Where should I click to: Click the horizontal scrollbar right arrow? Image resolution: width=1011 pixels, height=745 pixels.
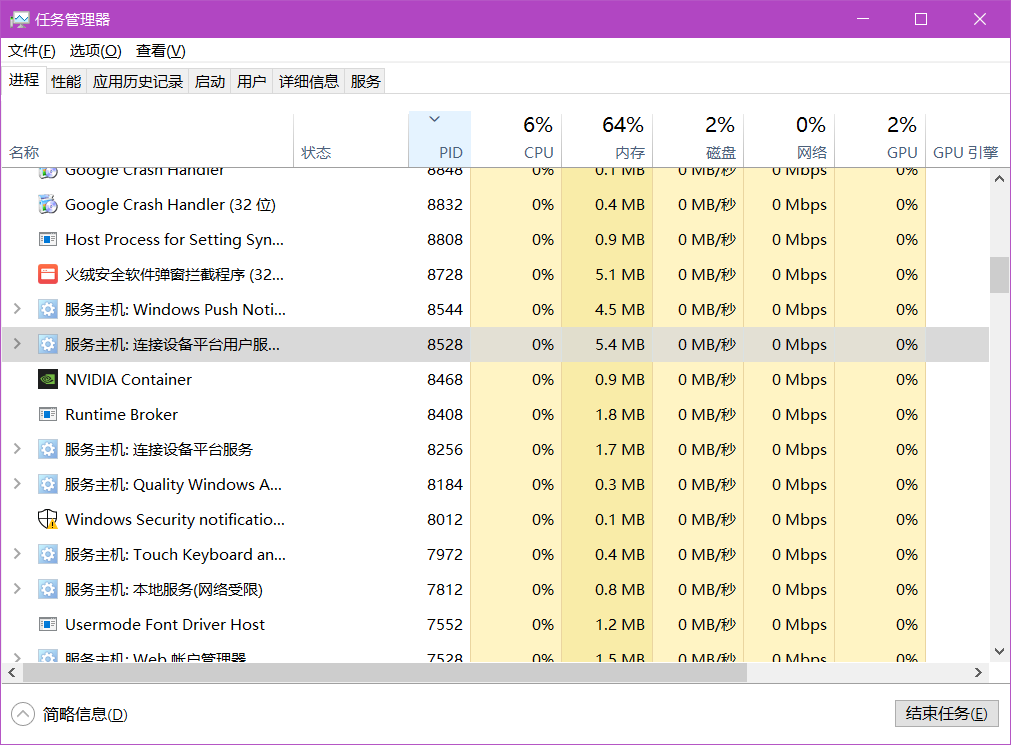978,672
